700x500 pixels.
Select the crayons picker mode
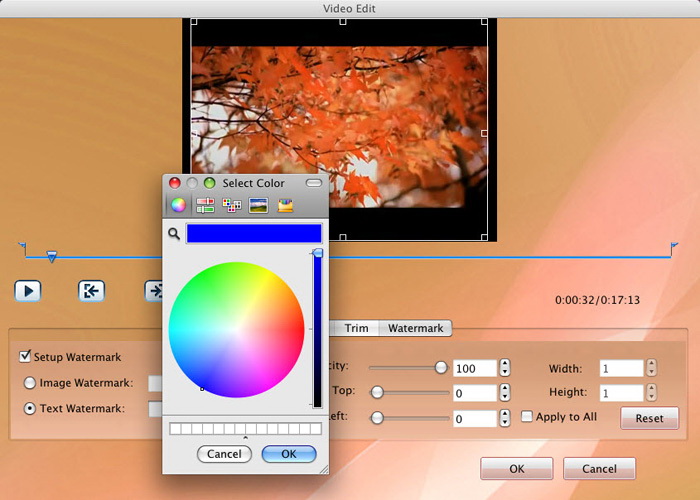point(286,205)
